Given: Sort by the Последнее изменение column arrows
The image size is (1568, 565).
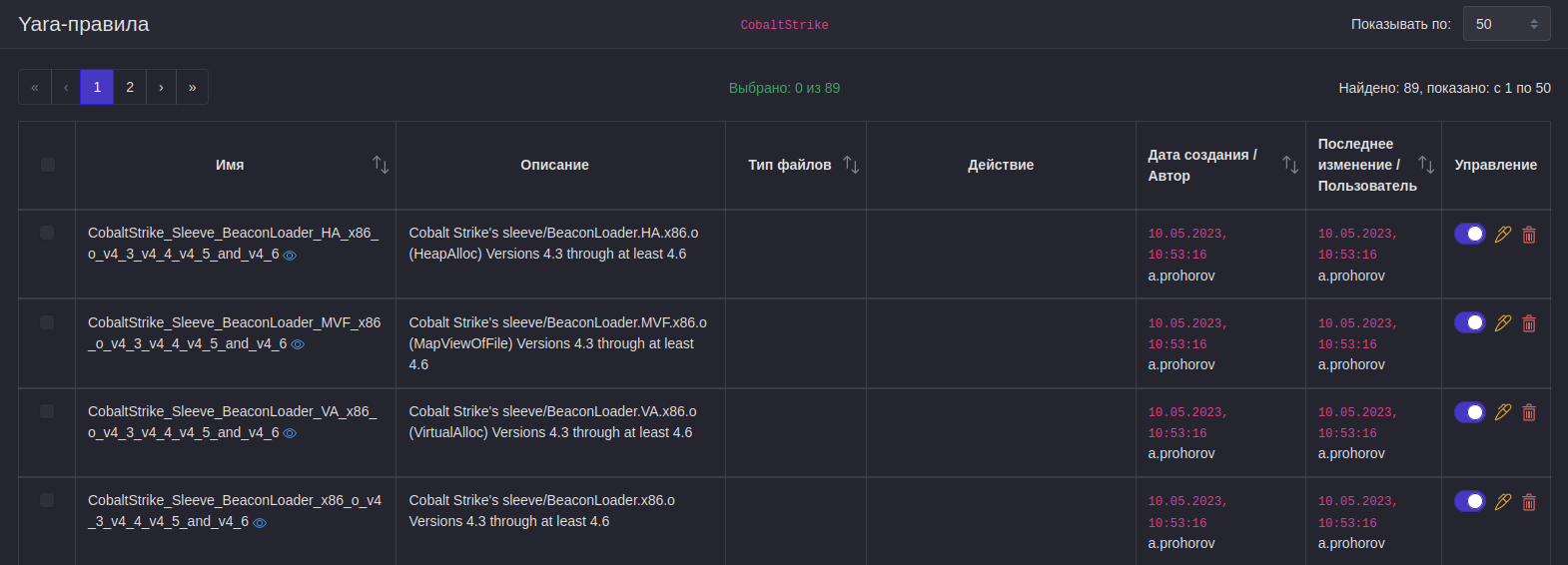Looking at the screenshot, I should (x=1426, y=165).
